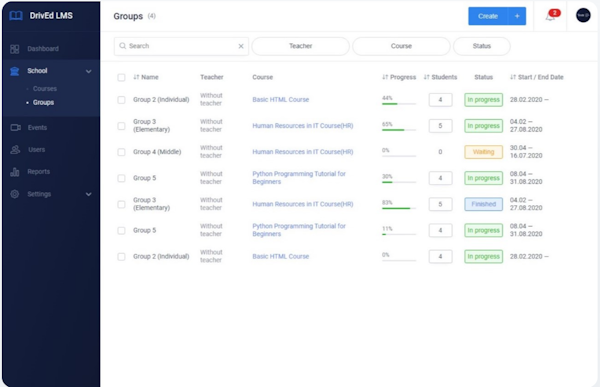Click the date 30.04 – 16.07.2020
600x387 pixels.
tap(526, 152)
